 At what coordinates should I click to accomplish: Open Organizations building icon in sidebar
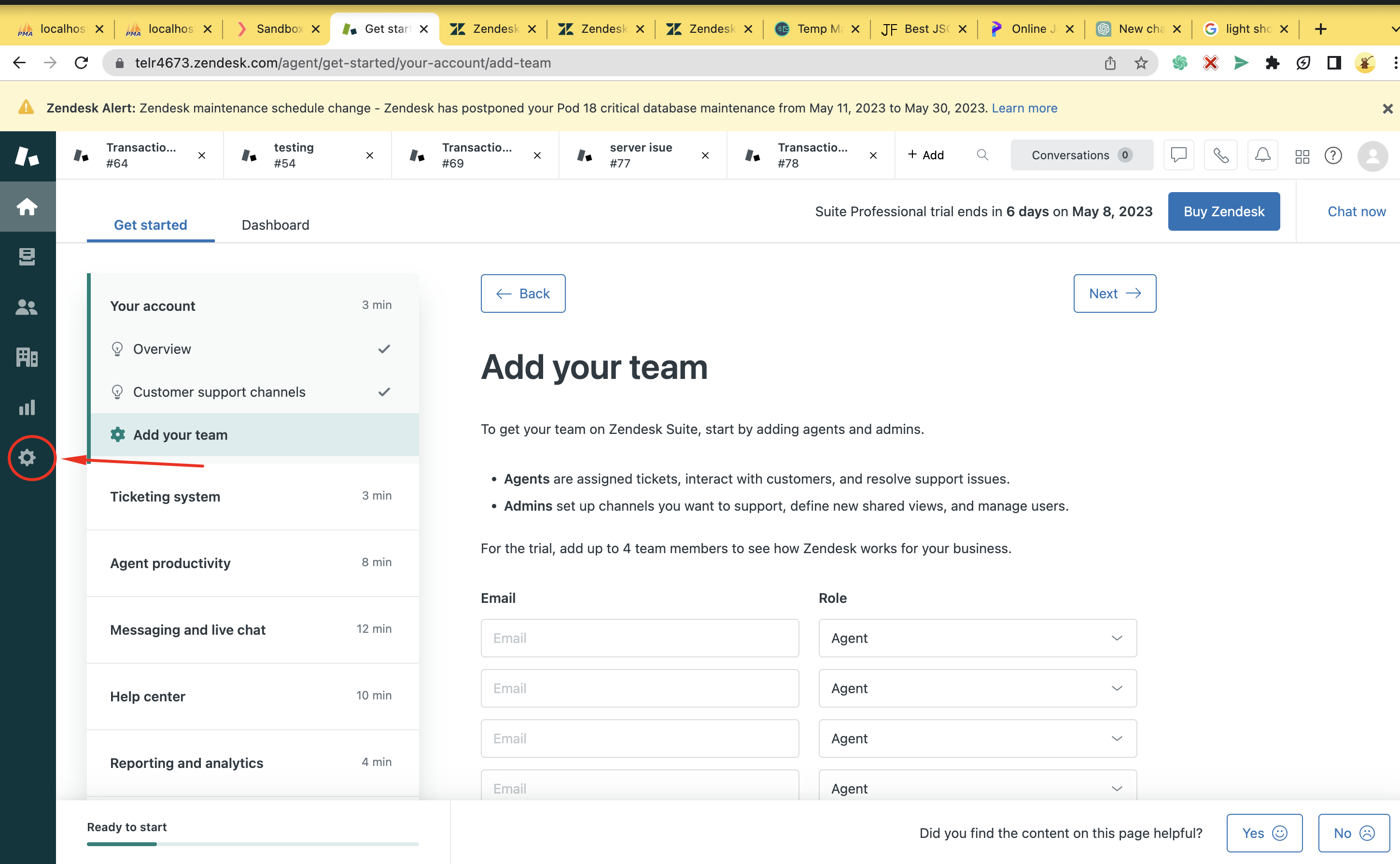[x=27, y=357]
